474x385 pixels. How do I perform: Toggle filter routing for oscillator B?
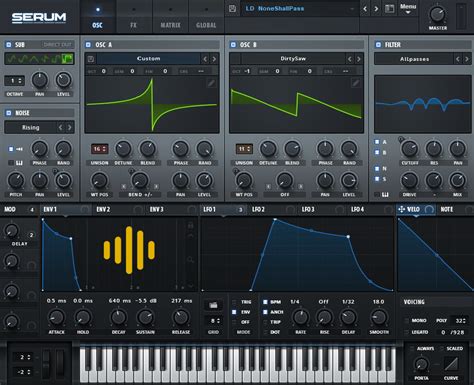(377, 152)
